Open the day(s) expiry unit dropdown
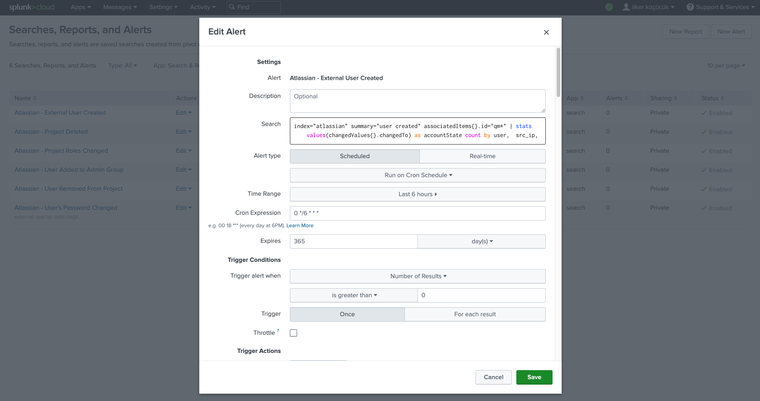Viewport: 760px width, 401px height. [x=481, y=241]
